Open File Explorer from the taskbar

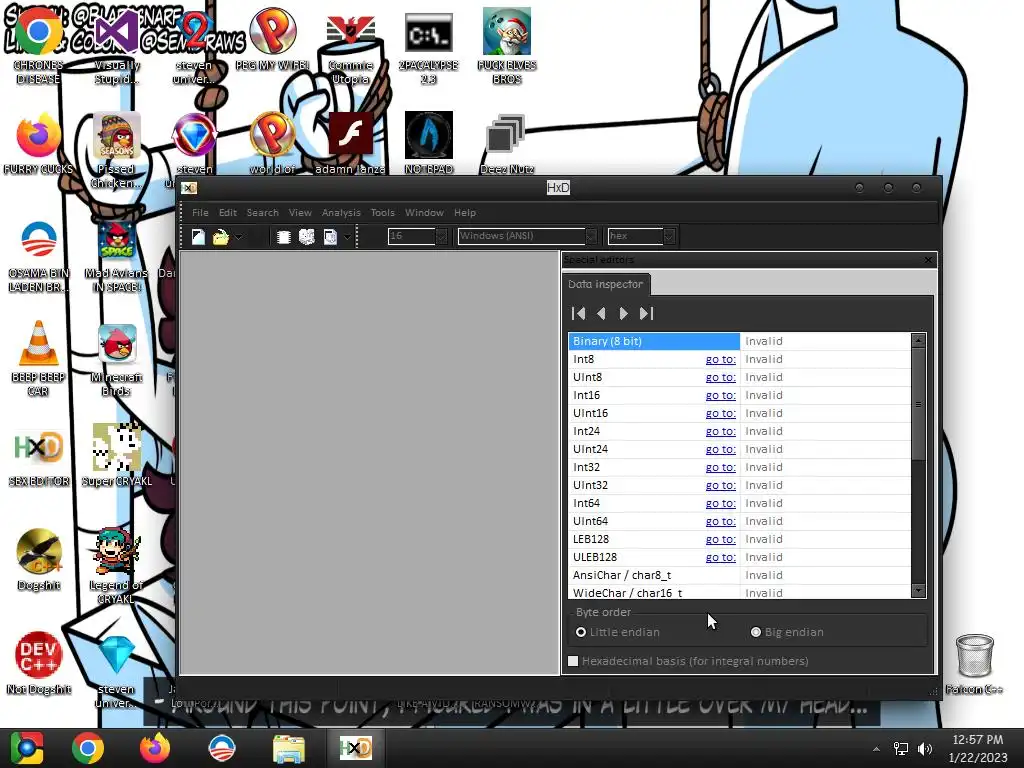coord(289,748)
